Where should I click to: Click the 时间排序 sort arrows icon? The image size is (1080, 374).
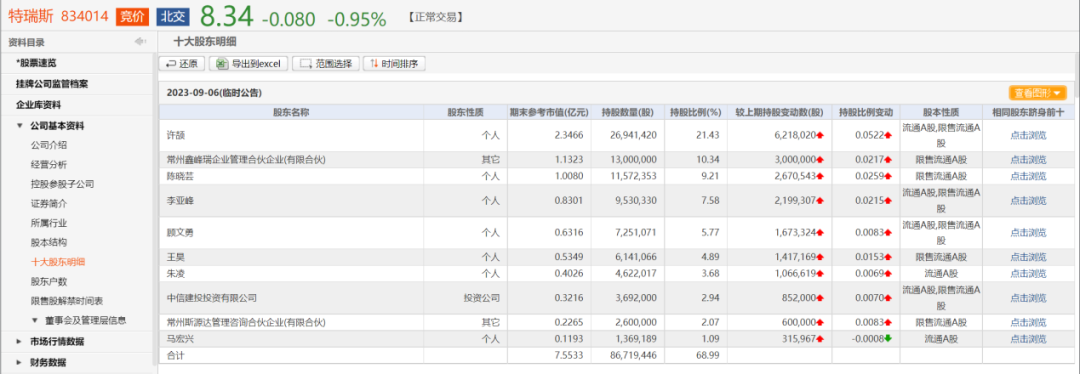pyautogui.click(x=374, y=64)
